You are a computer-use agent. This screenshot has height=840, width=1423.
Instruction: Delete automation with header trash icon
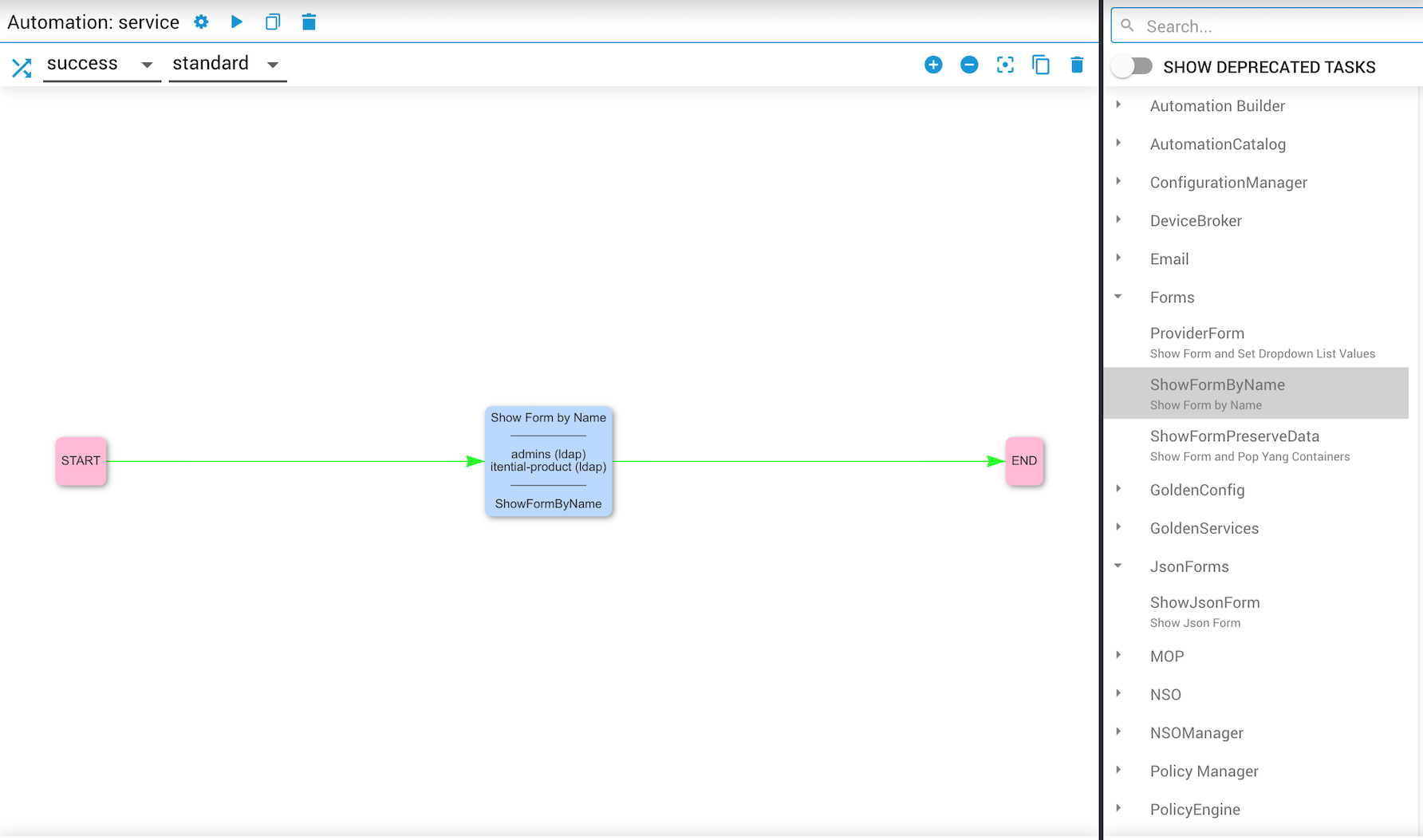309,22
